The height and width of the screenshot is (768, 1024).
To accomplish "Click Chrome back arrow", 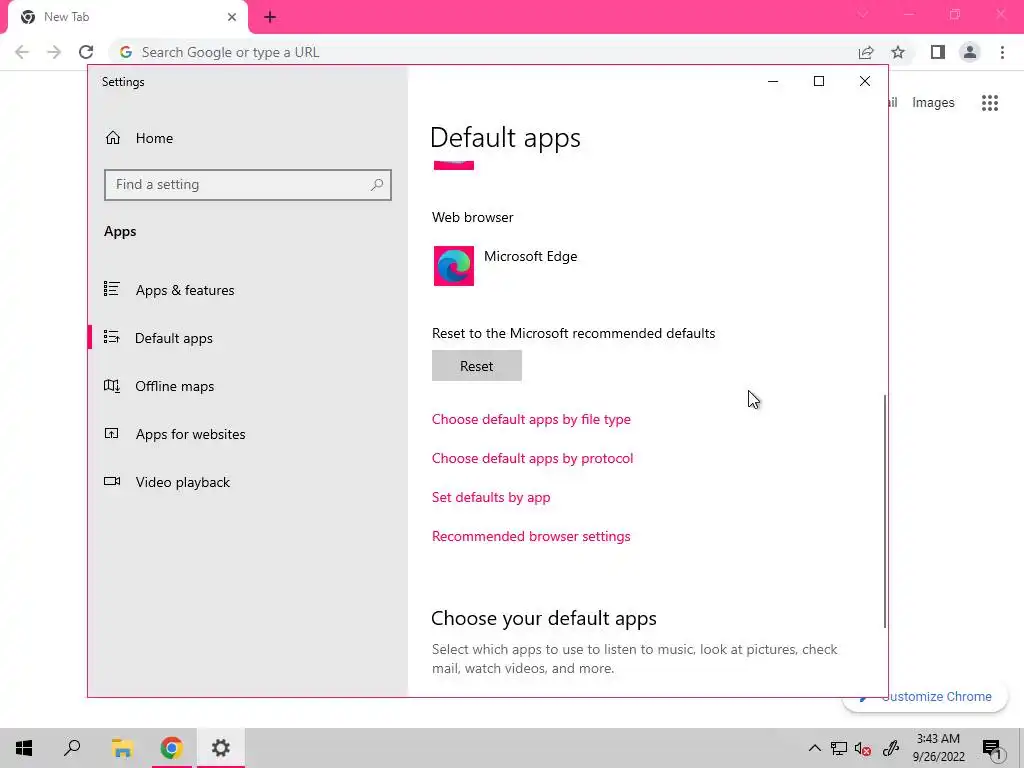I will [x=22, y=52].
